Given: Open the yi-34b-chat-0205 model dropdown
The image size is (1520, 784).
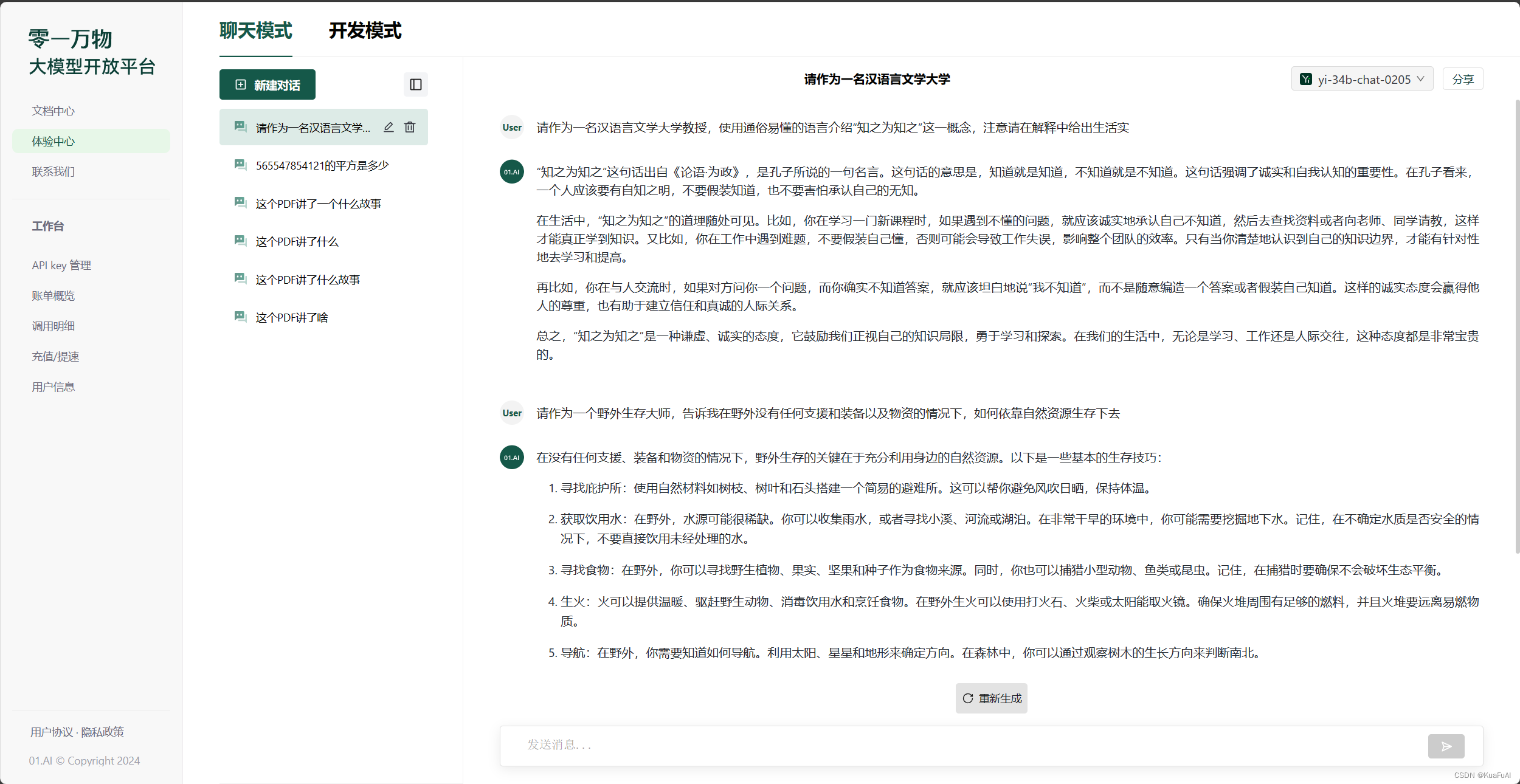Looking at the screenshot, I should (x=1362, y=79).
